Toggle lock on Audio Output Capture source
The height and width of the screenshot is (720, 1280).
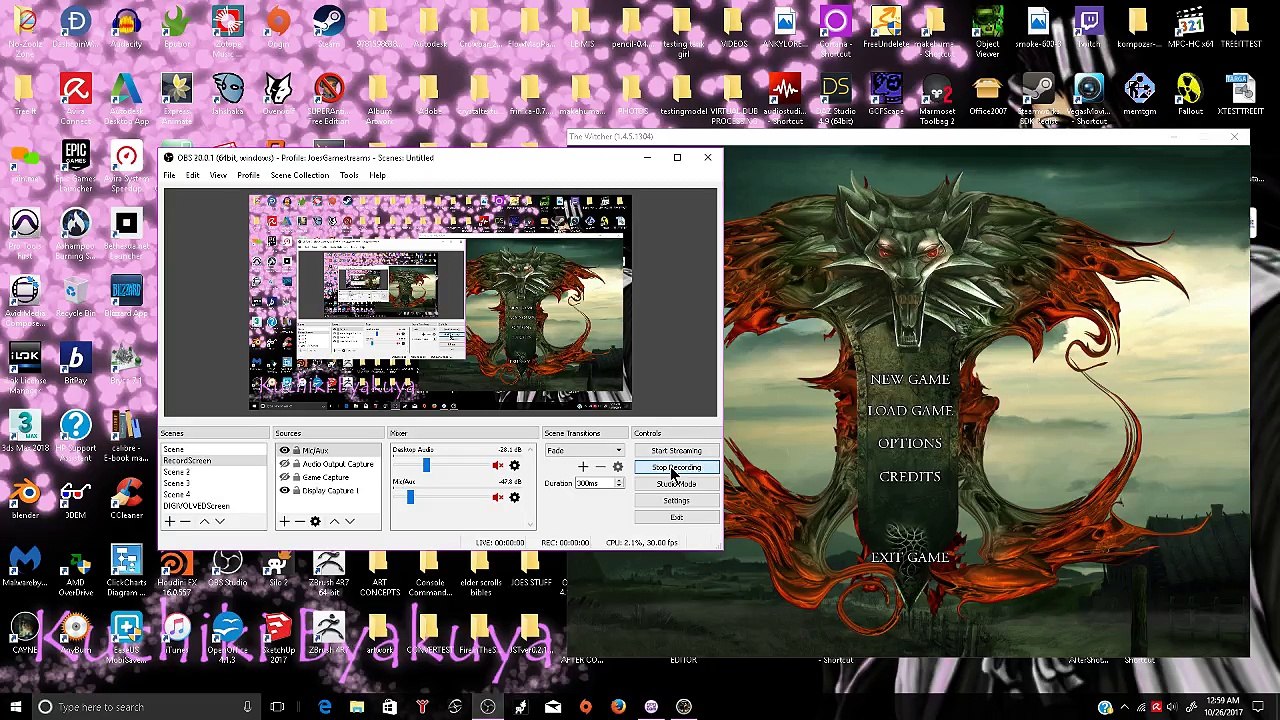click(x=296, y=464)
